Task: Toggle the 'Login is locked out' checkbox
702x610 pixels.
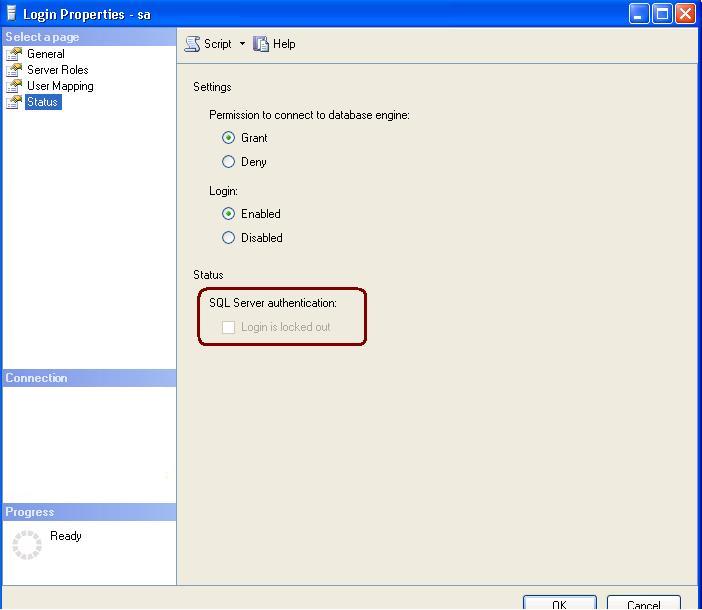Action: [x=228, y=327]
